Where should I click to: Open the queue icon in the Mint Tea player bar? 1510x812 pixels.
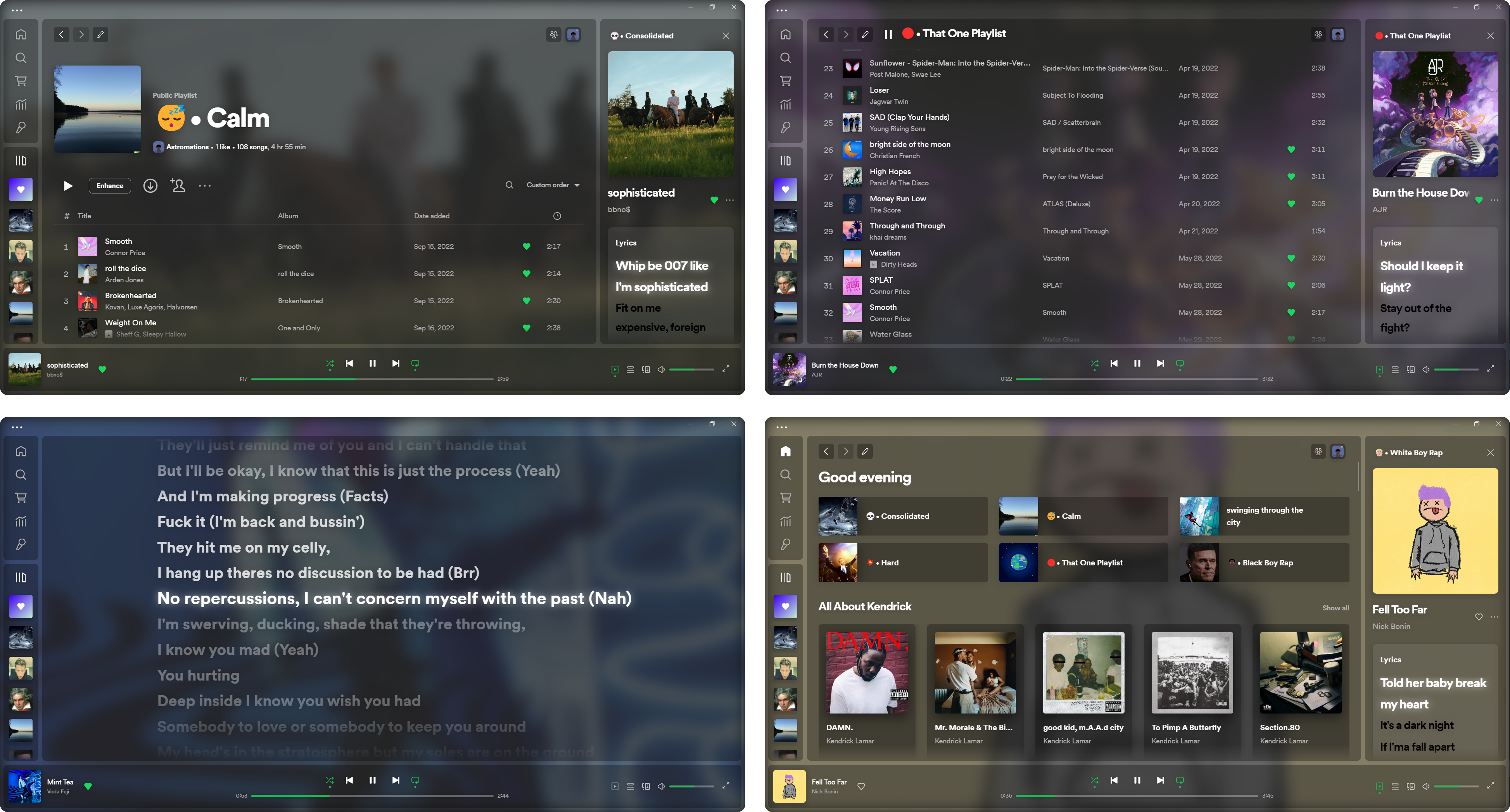point(630,786)
